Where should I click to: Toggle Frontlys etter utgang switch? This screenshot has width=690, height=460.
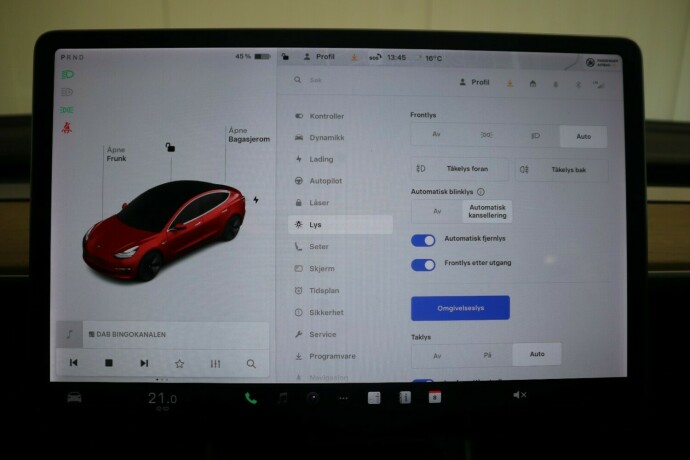pyautogui.click(x=423, y=265)
